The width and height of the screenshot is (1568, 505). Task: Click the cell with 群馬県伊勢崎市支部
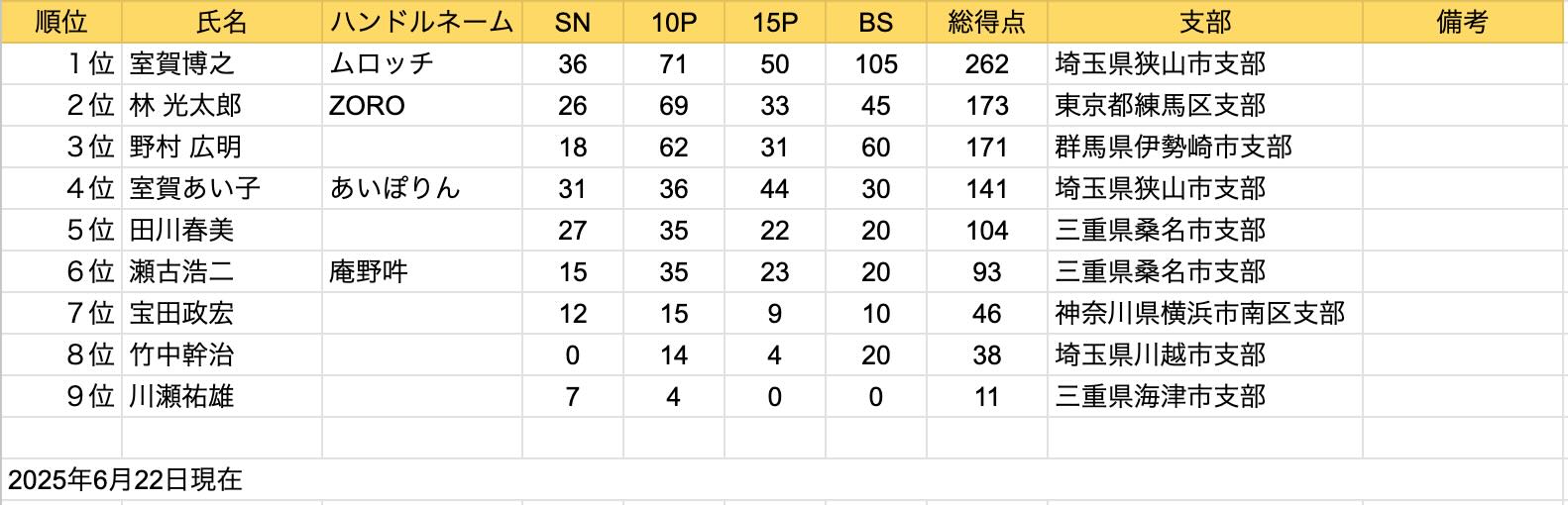(x=1205, y=148)
